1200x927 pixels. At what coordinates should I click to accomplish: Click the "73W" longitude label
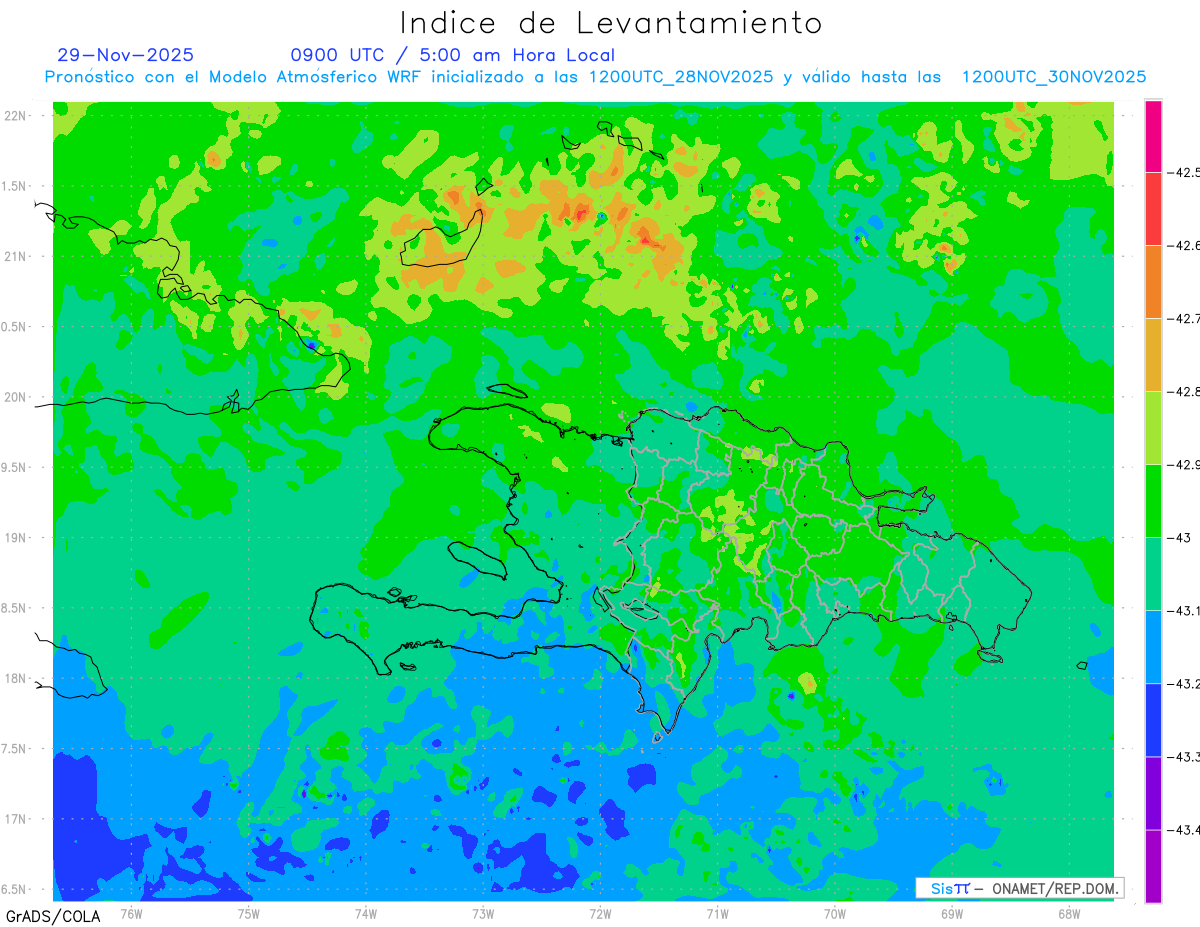click(x=483, y=913)
